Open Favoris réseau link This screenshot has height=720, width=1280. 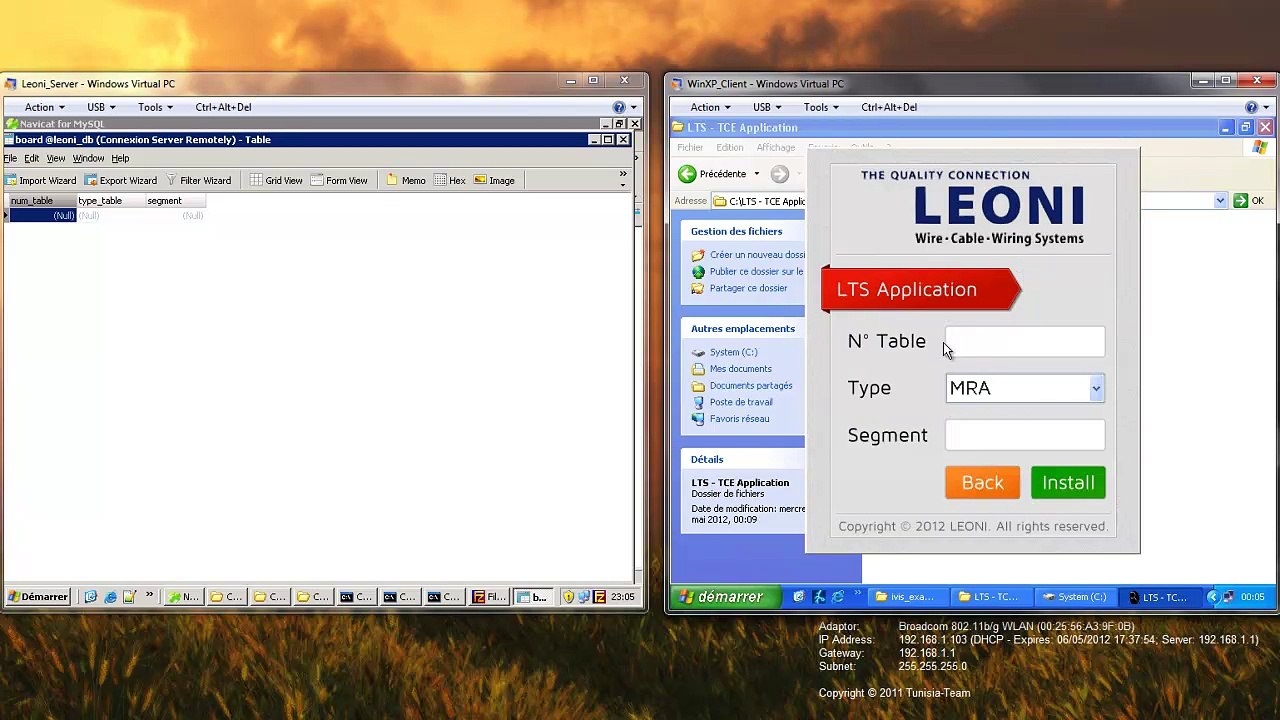point(731,419)
